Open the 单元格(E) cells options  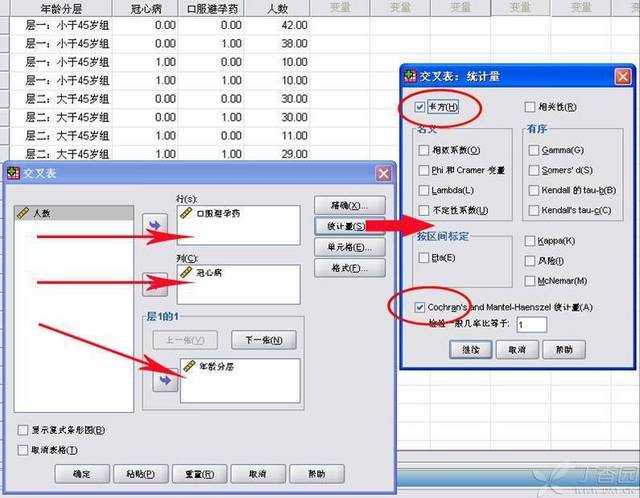click(345, 247)
